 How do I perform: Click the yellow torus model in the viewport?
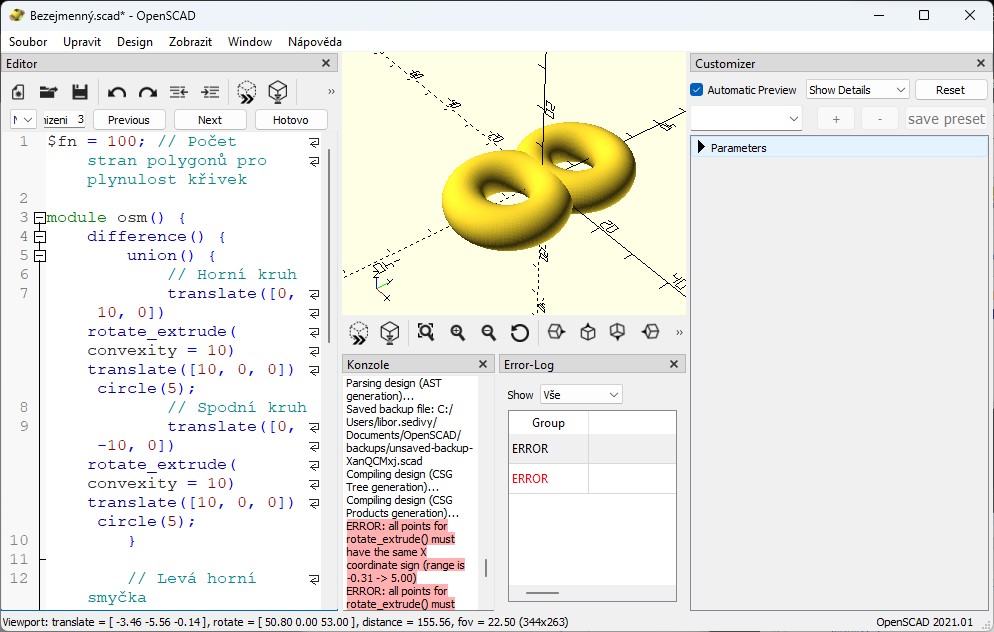[538, 186]
